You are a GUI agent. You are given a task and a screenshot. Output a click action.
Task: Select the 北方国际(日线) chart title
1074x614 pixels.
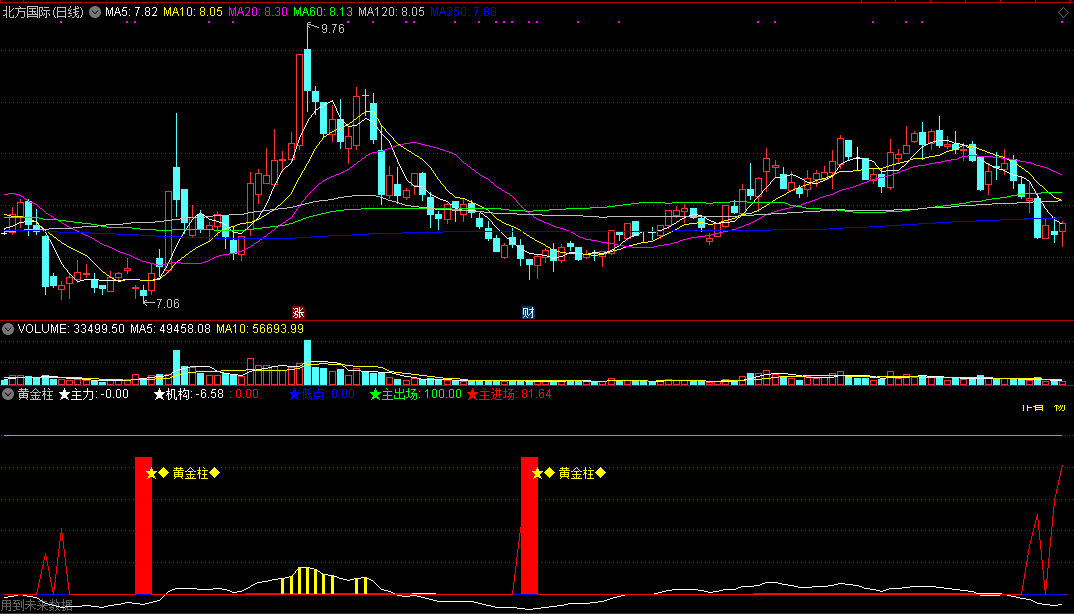pyautogui.click(x=43, y=12)
